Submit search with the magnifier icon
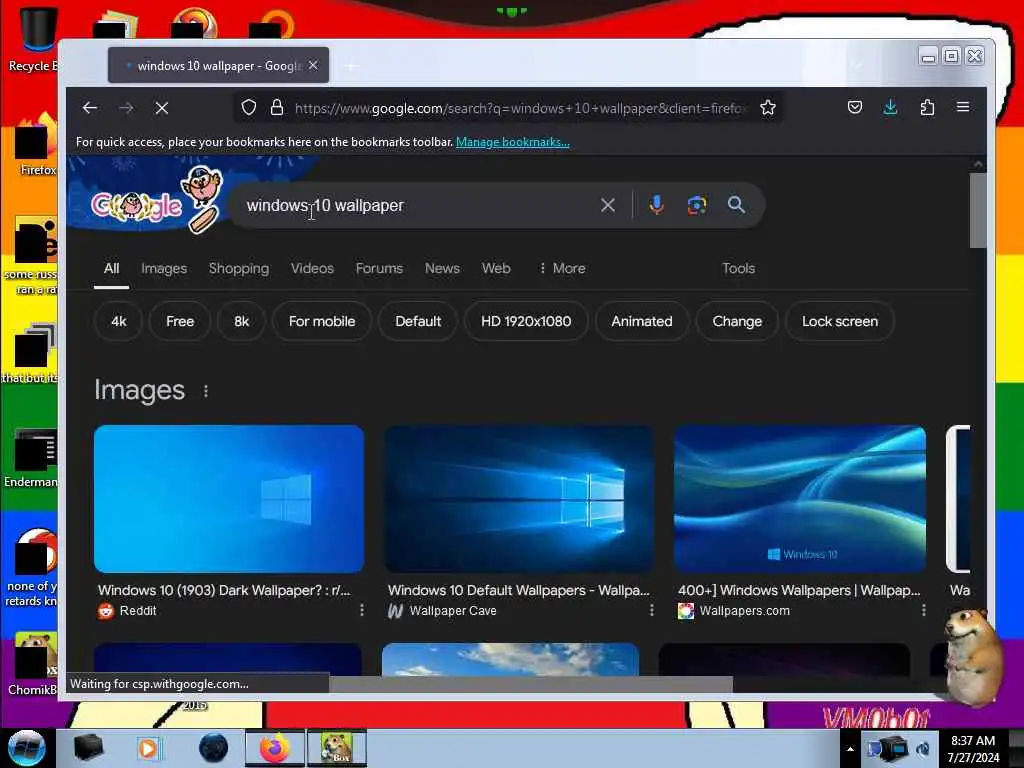Viewport: 1024px width, 768px height. click(x=736, y=205)
